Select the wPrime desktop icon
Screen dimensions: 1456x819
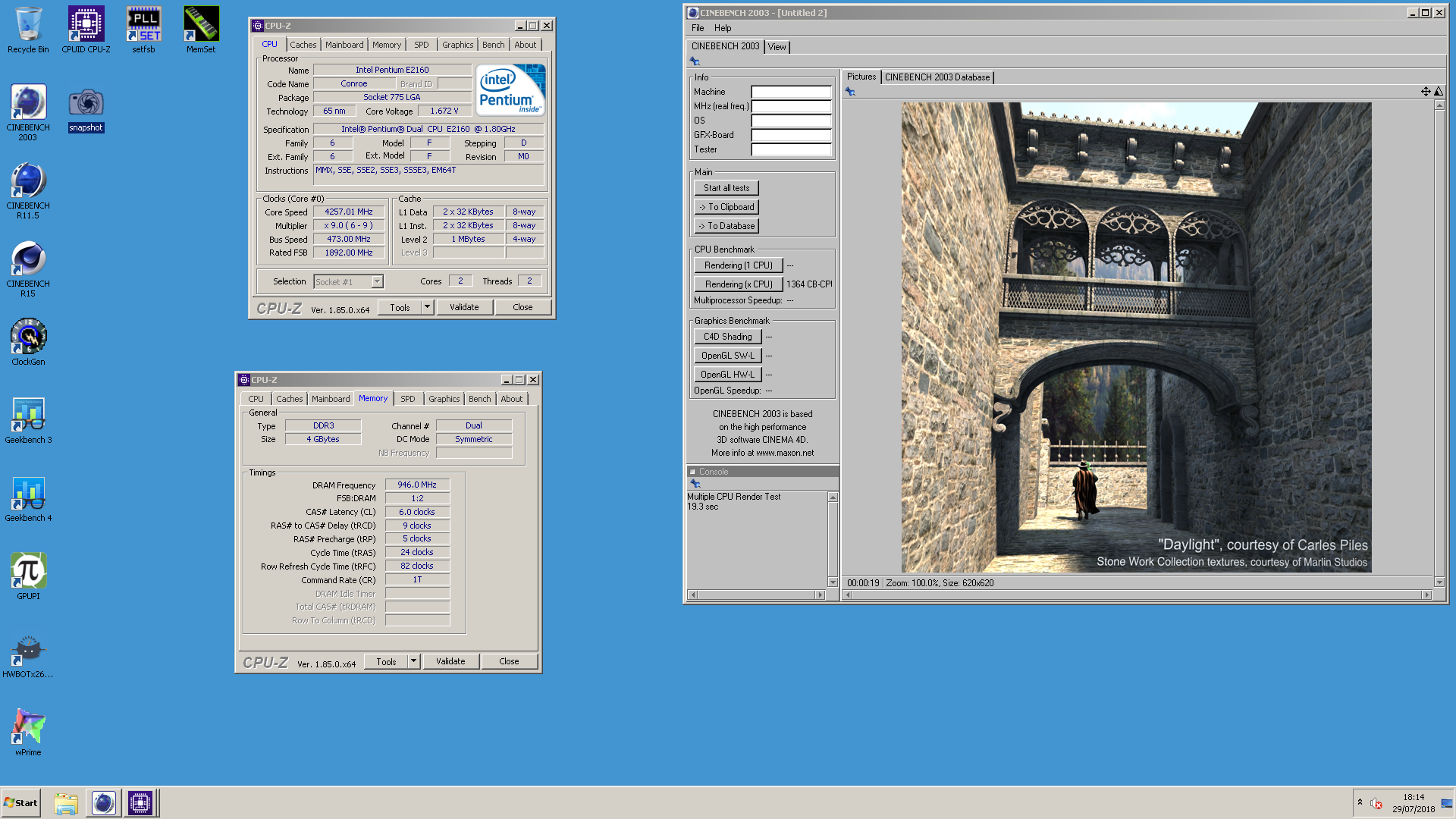tap(28, 733)
